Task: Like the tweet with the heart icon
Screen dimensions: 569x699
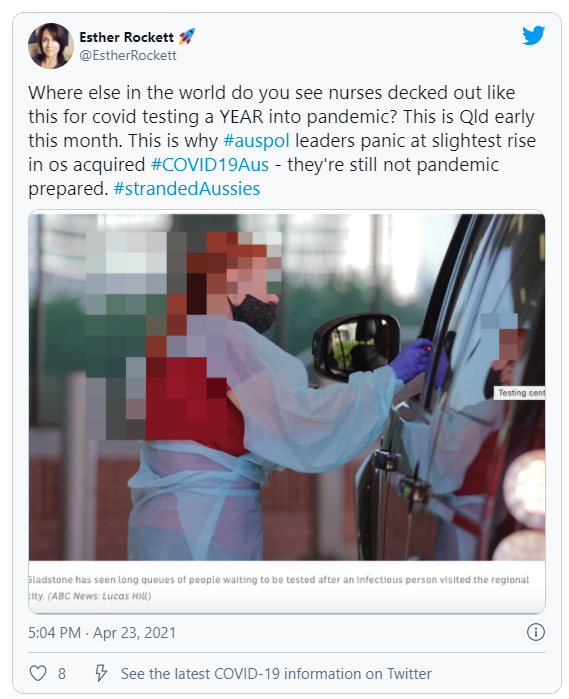Action: (x=38, y=673)
